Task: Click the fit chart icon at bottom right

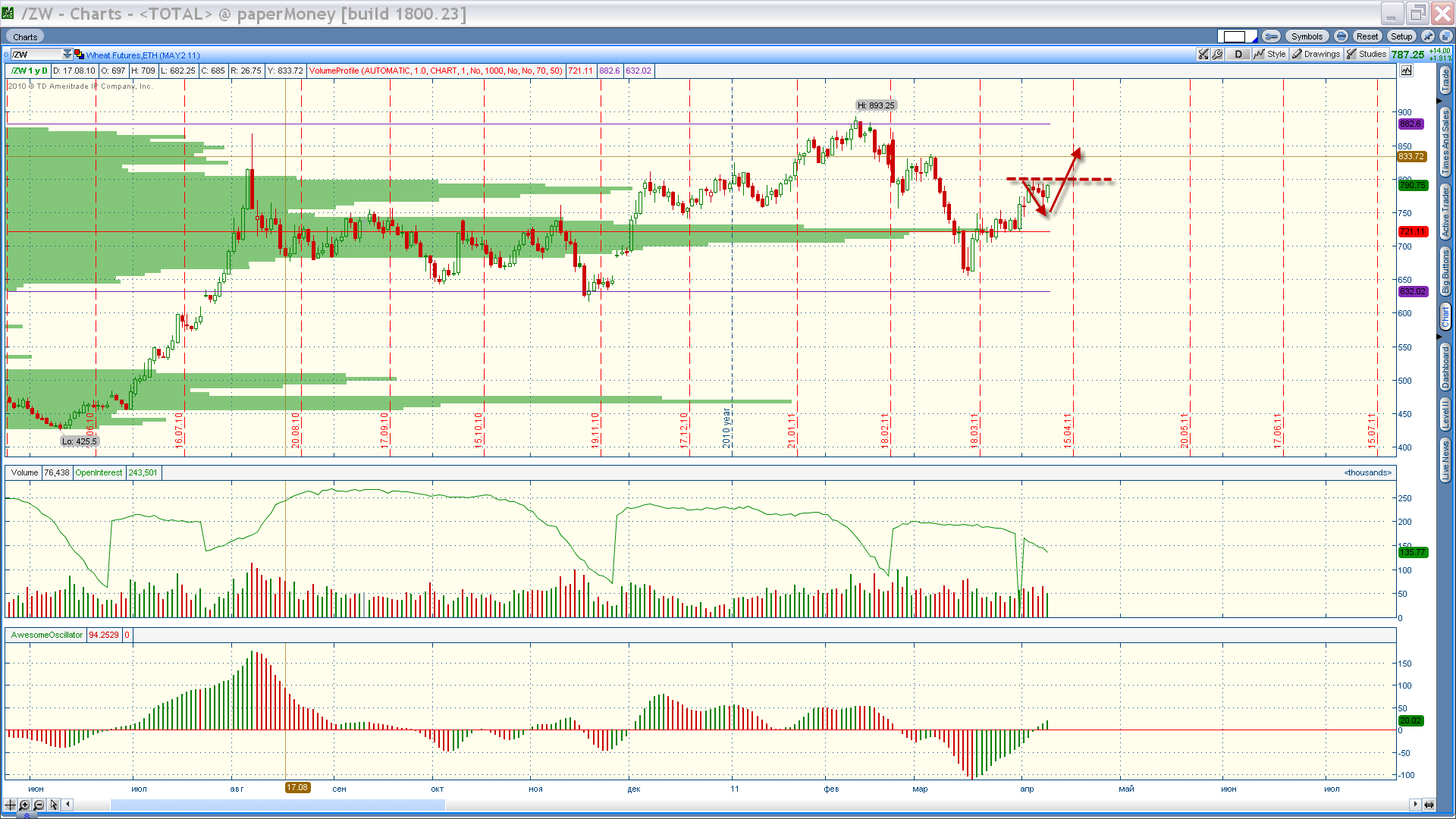Action: [1429, 805]
